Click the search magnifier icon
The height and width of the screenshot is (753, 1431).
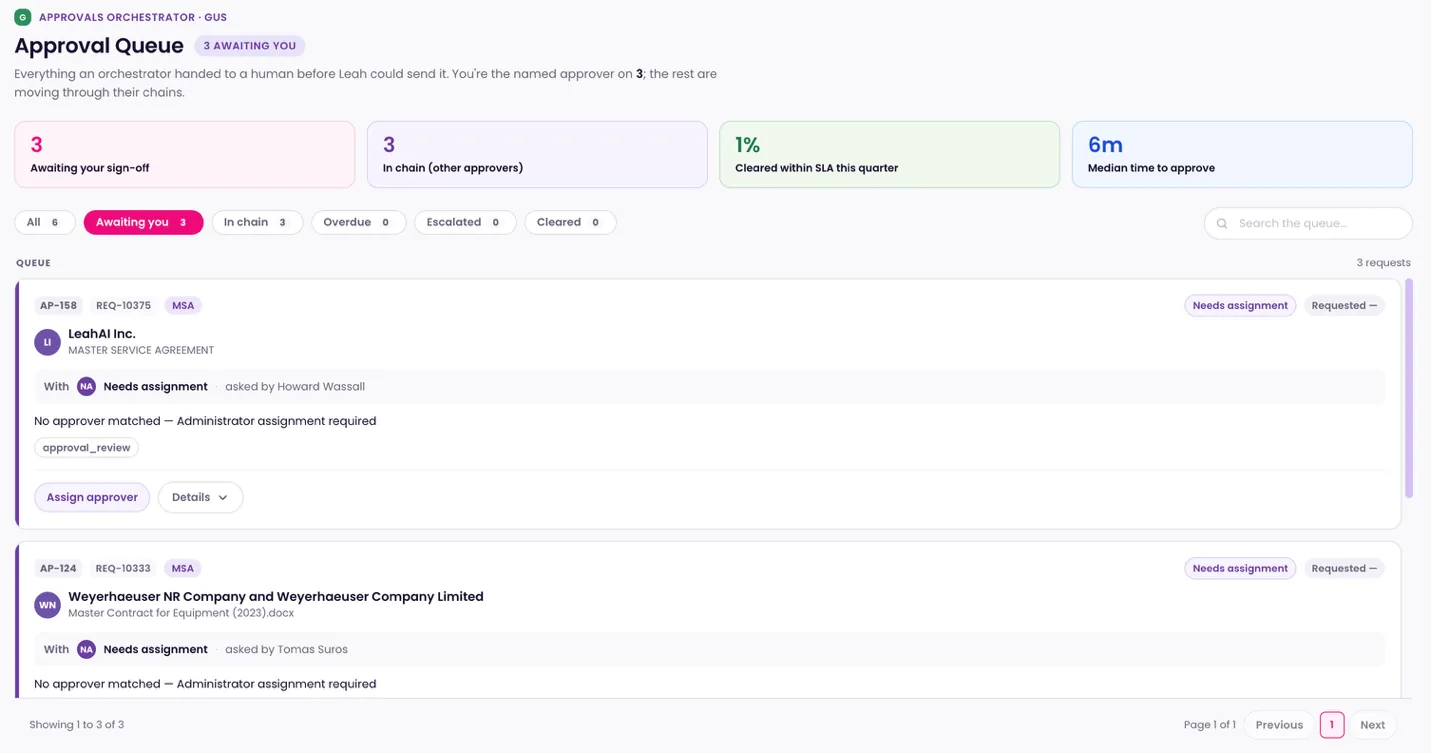[1222, 223]
